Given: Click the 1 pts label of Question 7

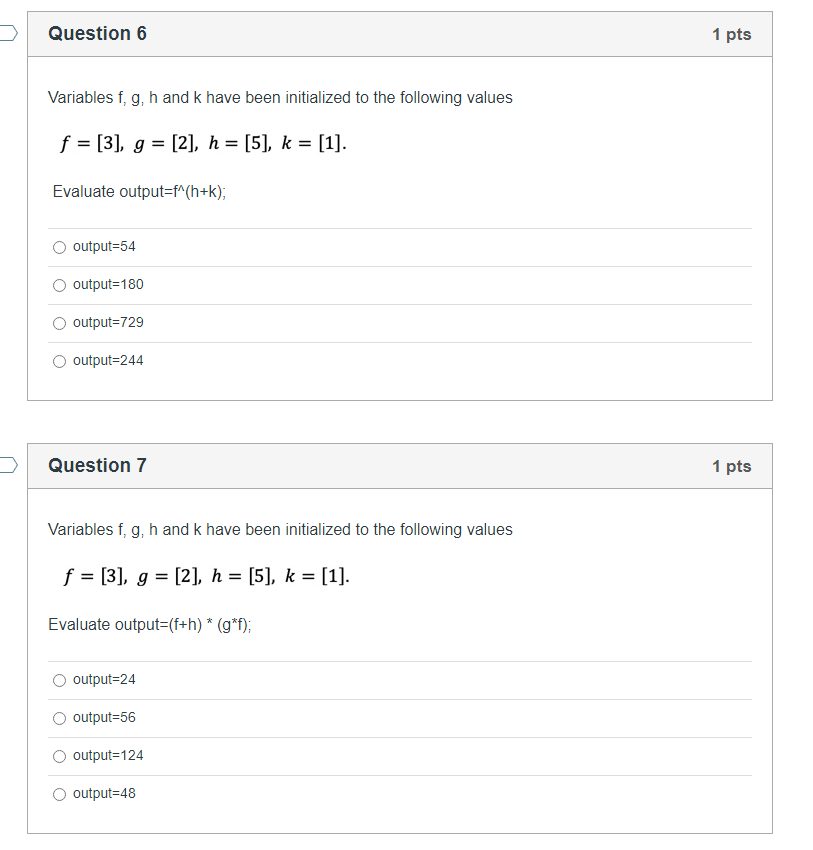Looking at the screenshot, I should (x=732, y=466).
